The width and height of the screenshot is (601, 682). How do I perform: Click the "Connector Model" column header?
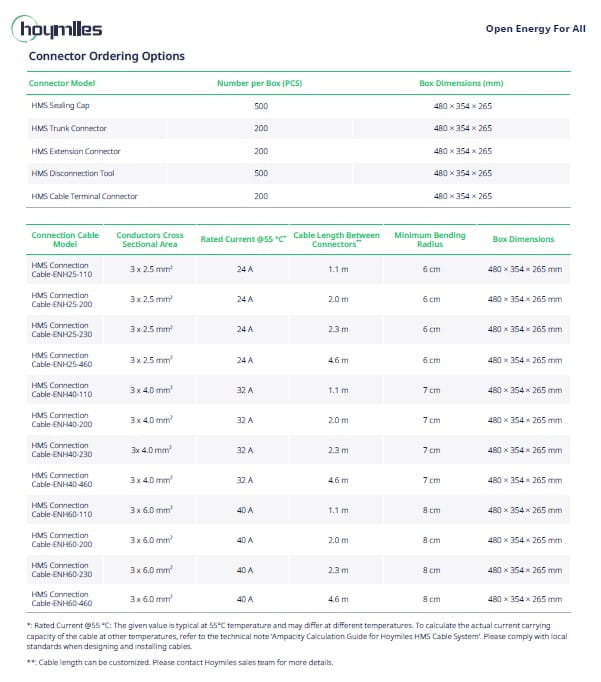(62, 83)
